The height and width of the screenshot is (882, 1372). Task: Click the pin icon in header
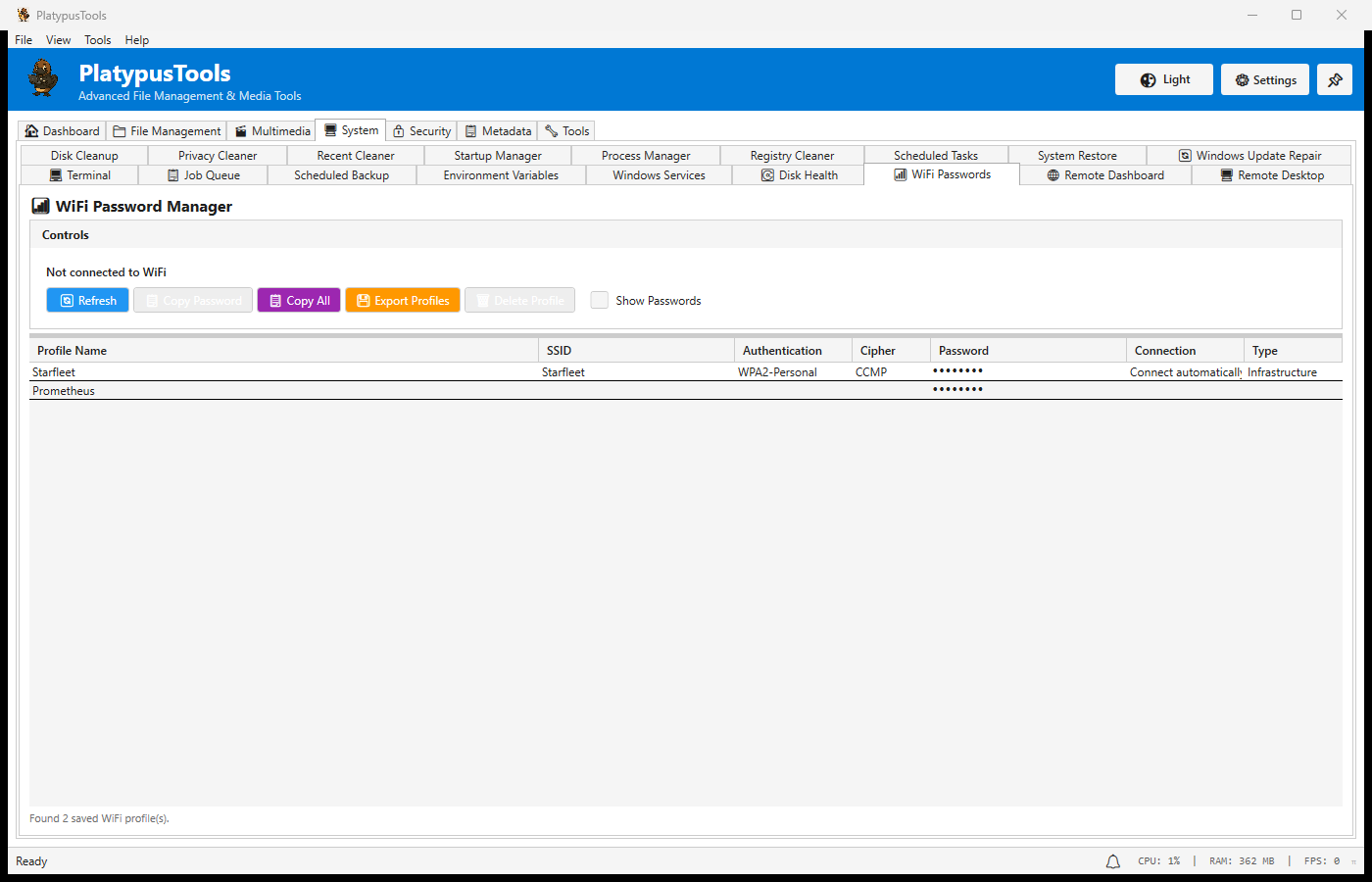pos(1334,80)
